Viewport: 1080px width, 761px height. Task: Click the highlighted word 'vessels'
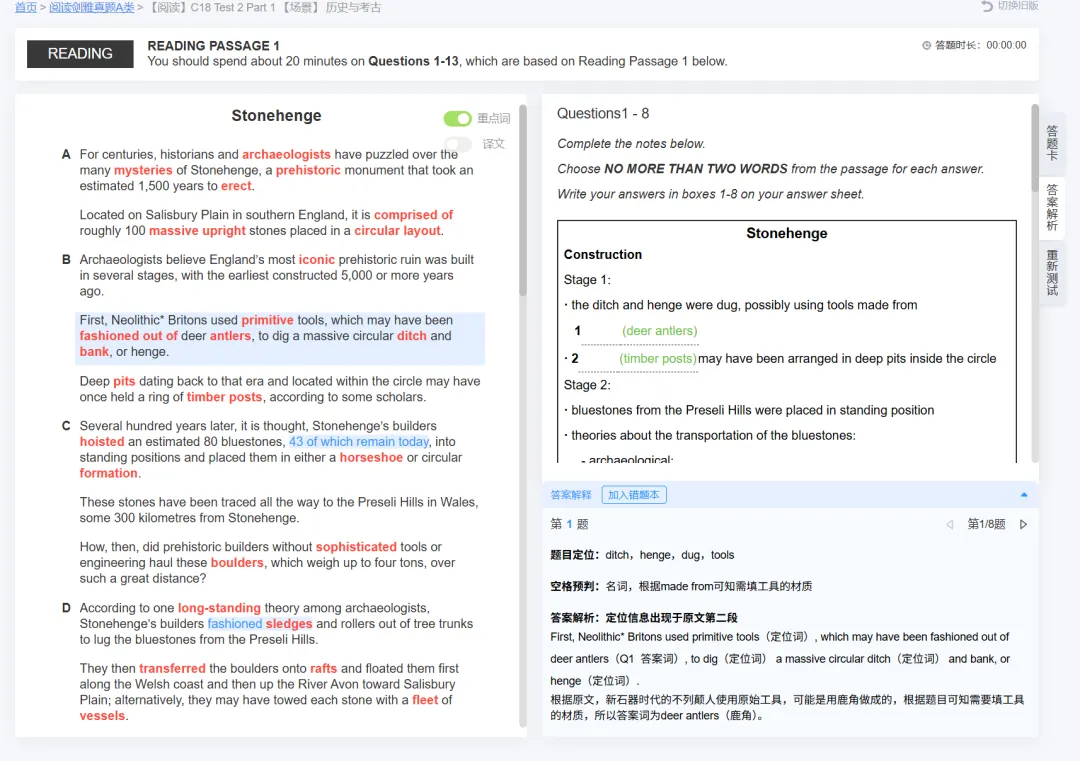(x=103, y=716)
